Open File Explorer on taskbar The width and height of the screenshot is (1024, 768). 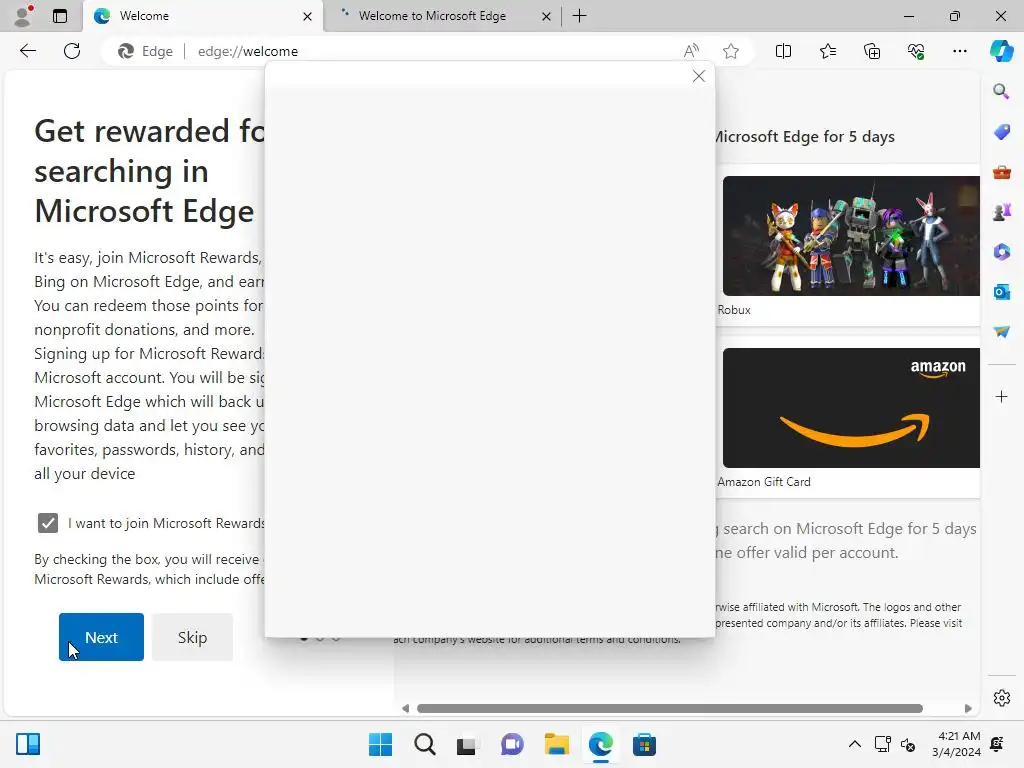(556, 744)
